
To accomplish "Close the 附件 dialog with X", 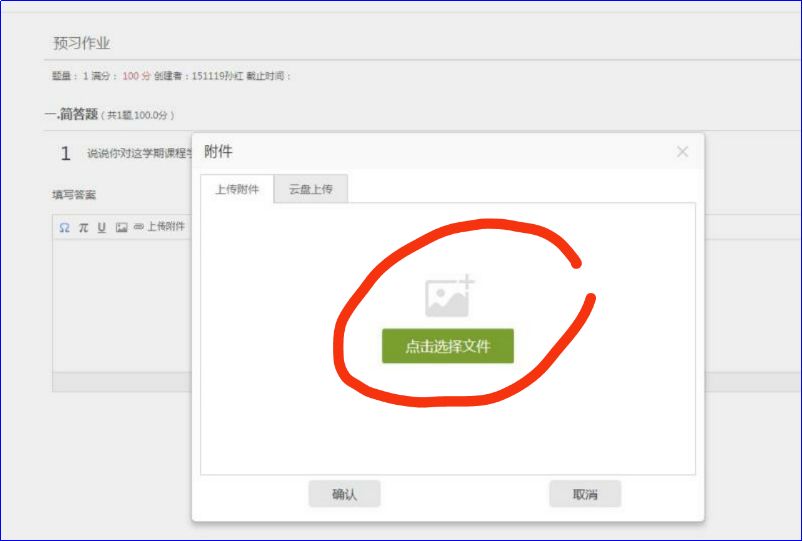I will pyautogui.click(x=682, y=152).
